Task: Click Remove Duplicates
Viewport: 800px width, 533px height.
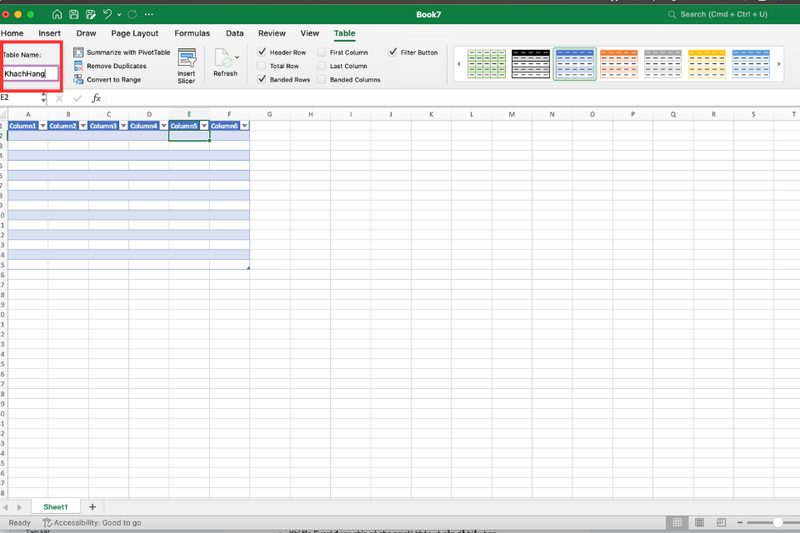Action: [110, 66]
